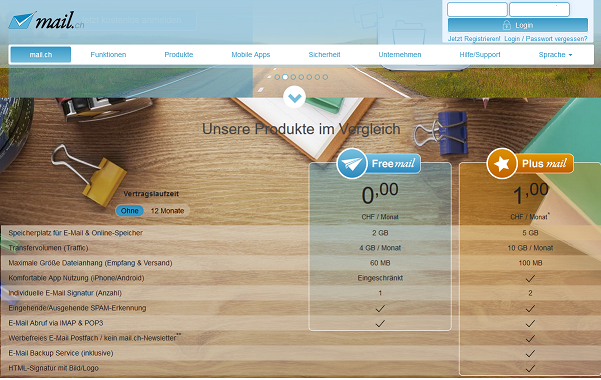The height and width of the screenshot is (380, 601).
Task: Click the HTML-Signatur mit Bild/Logo label
Action: (x=53, y=368)
